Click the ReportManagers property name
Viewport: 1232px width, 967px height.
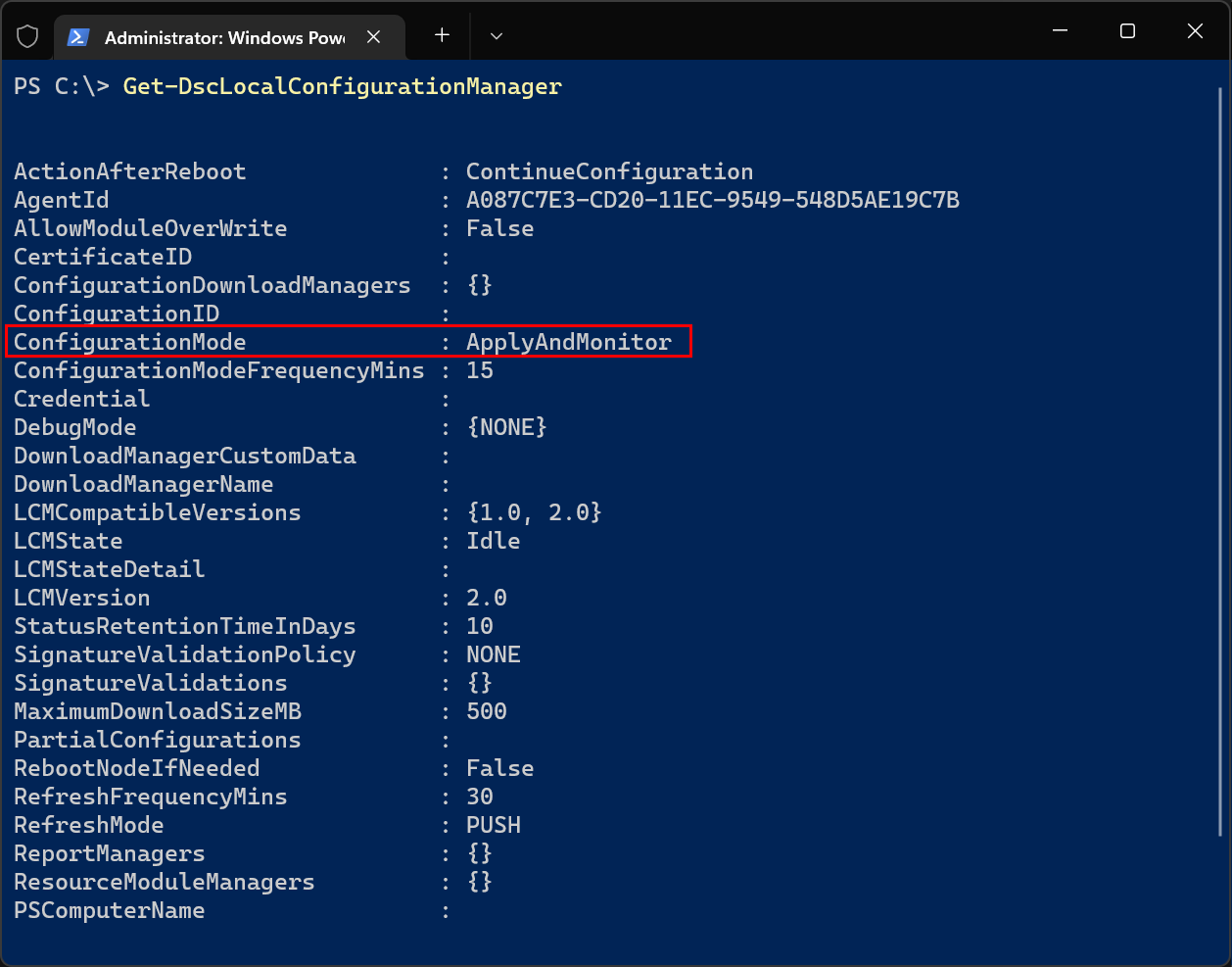point(110,854)
